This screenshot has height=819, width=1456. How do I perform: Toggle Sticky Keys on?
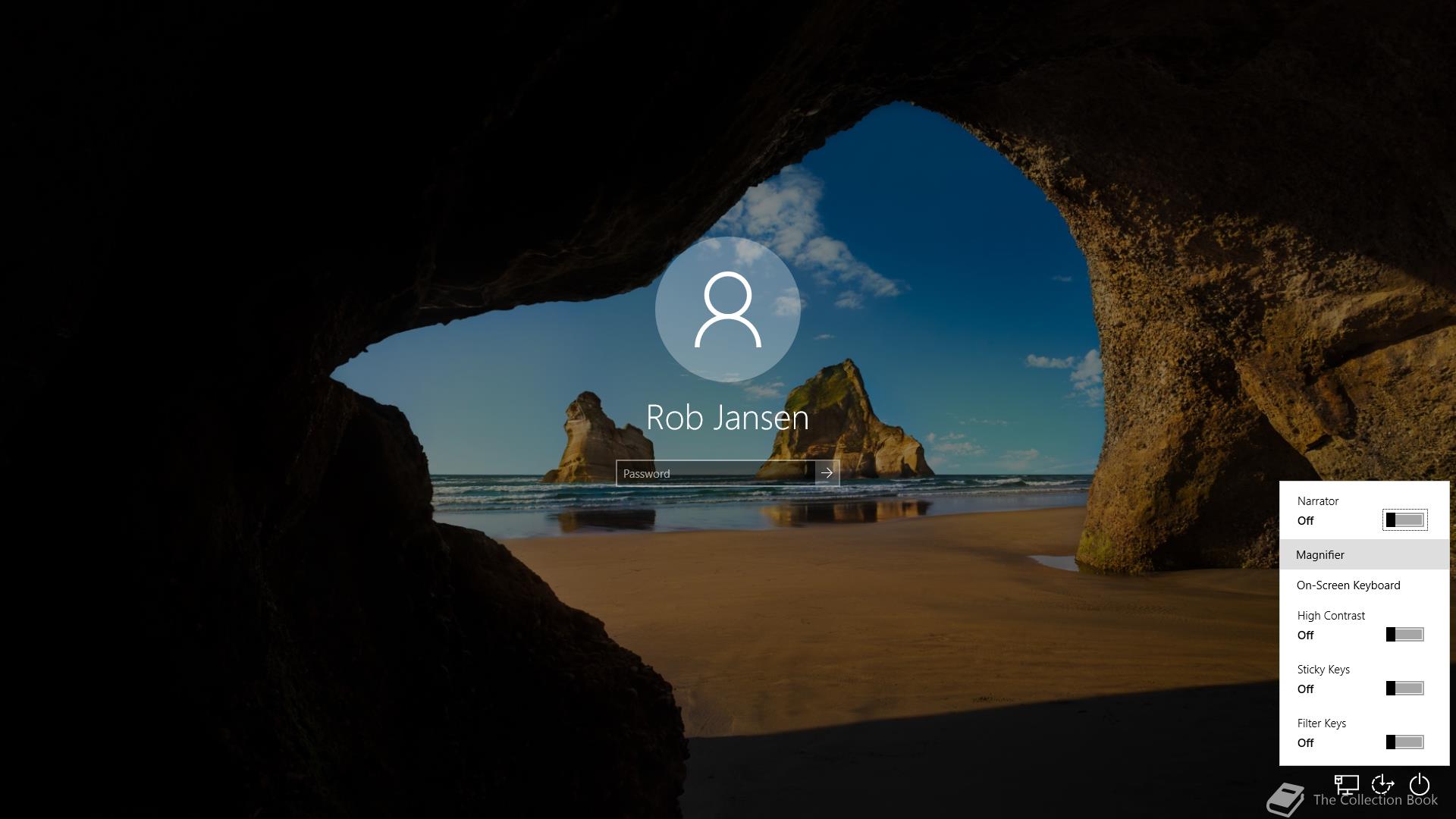1405,688
